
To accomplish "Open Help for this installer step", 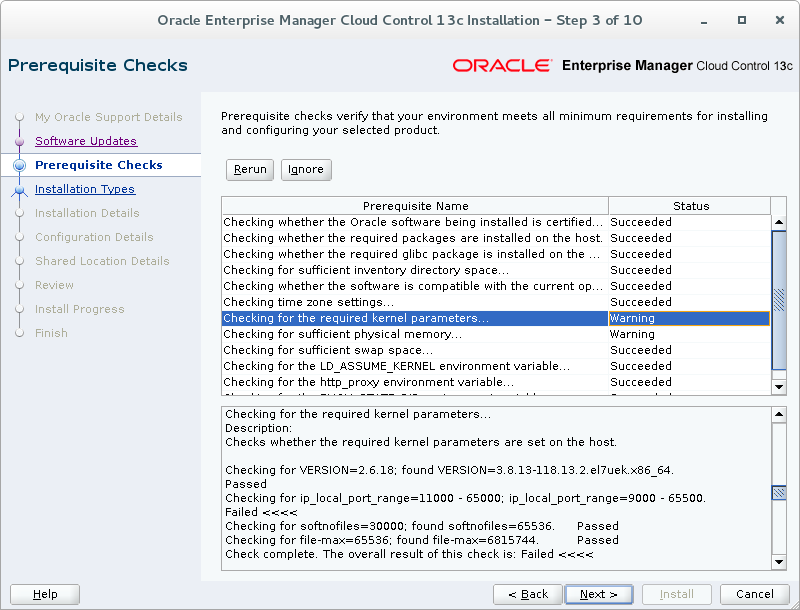I will pos(45,594).
